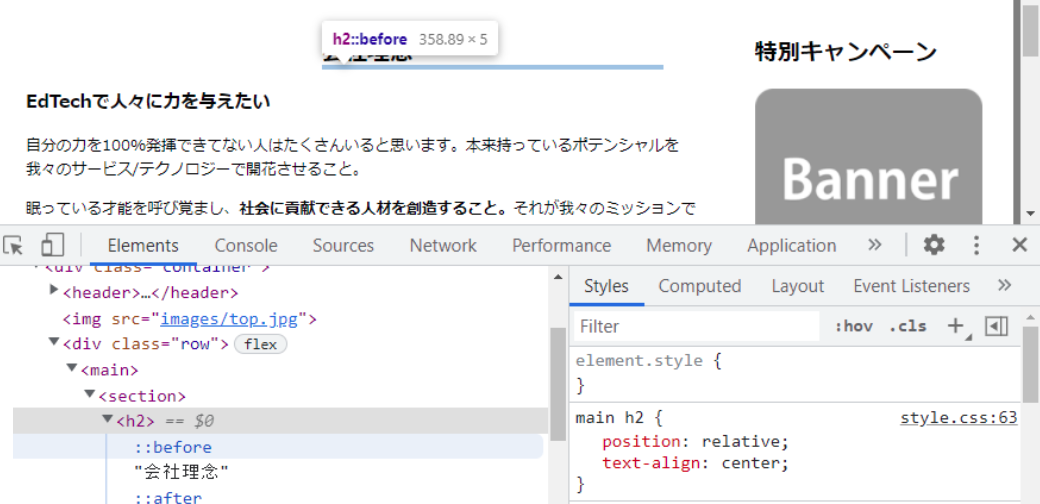Click the center property value

[x=753, y=463]
